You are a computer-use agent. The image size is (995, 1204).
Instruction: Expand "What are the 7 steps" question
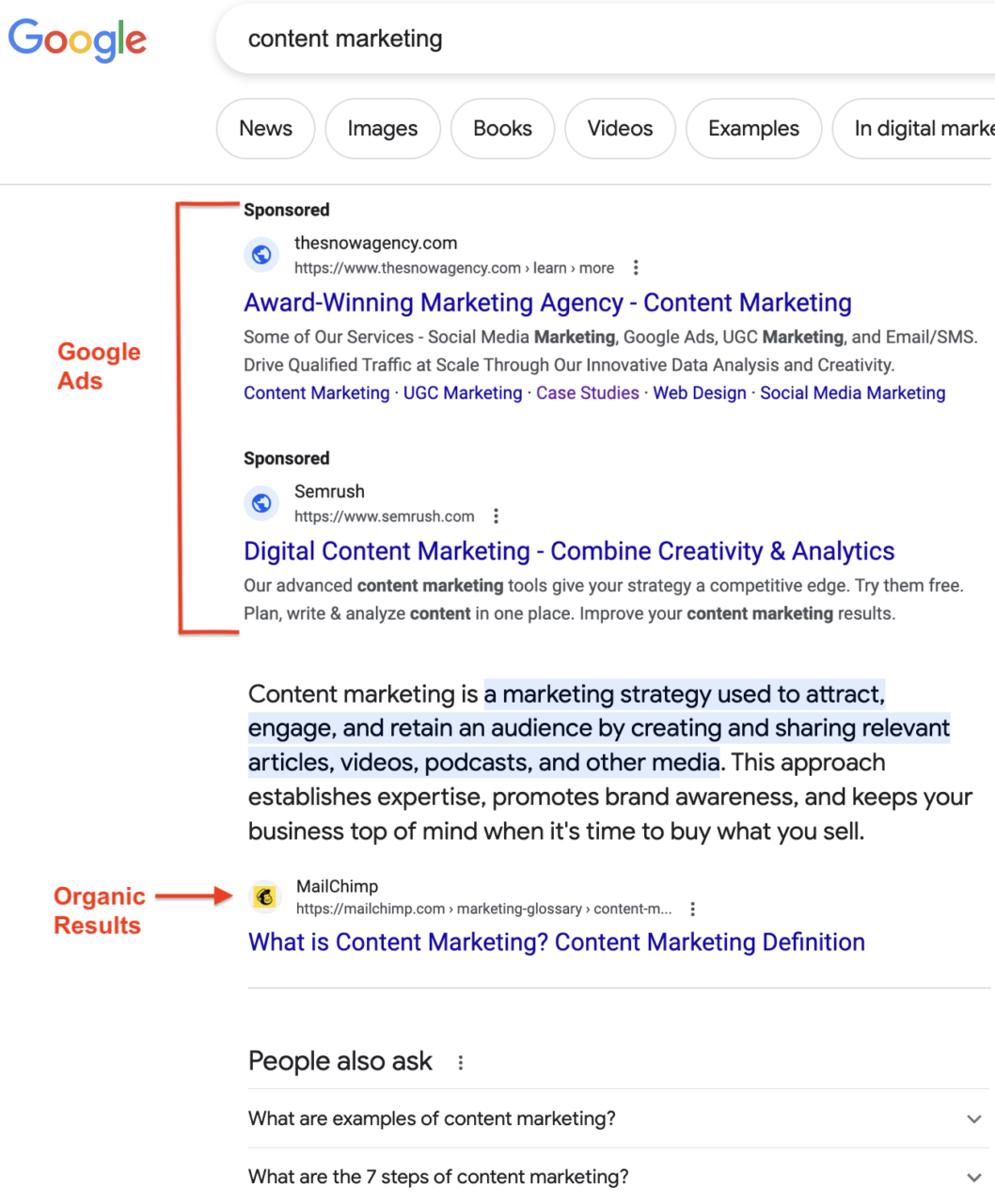[x=619, y=1177]
